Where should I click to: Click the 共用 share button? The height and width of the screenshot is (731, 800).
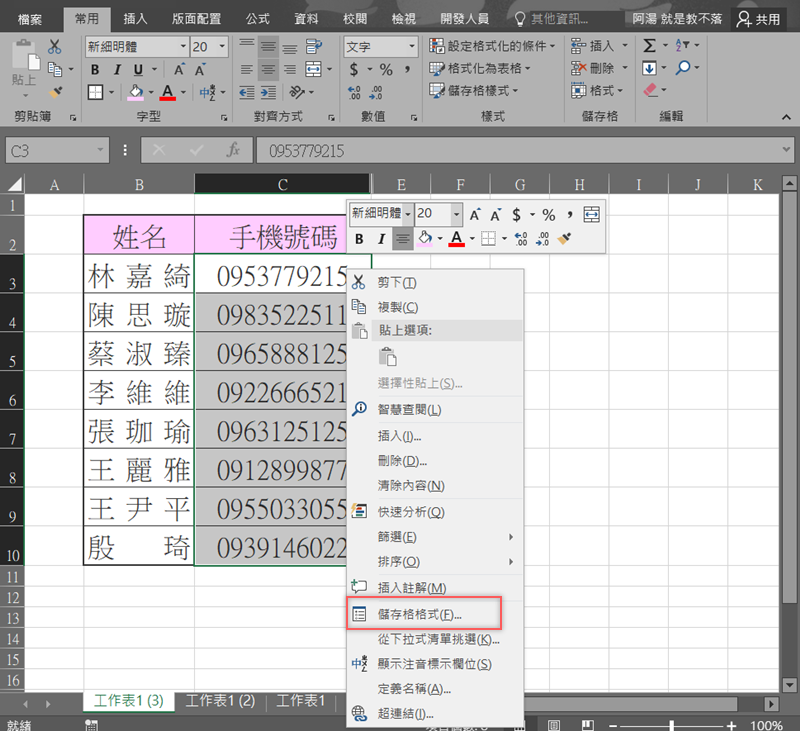759,18
